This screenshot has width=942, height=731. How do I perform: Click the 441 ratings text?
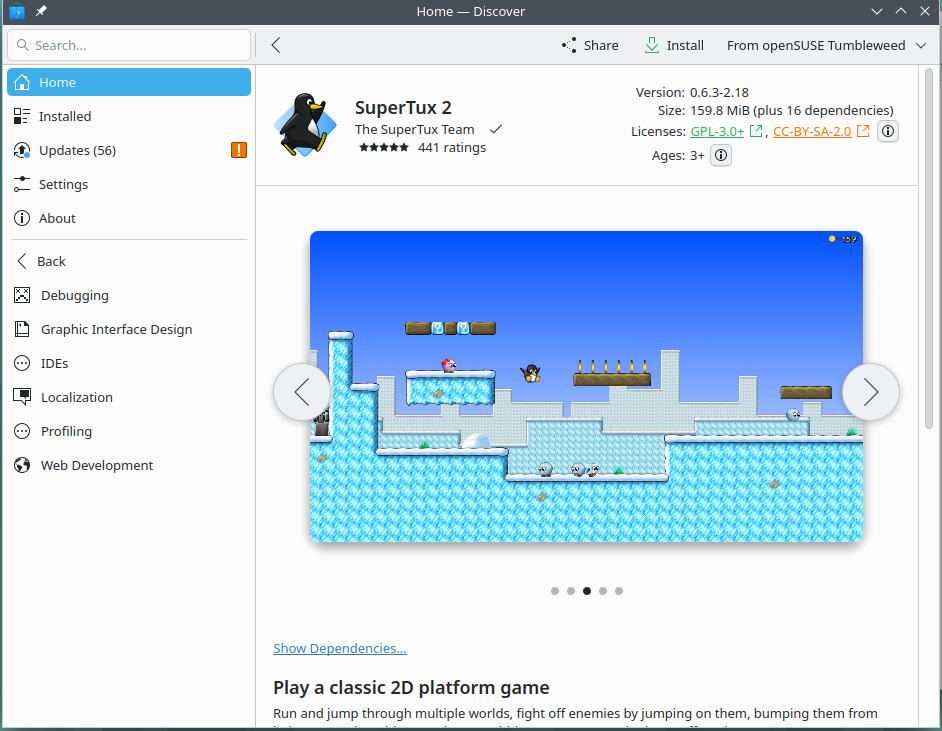click(452, 147)
